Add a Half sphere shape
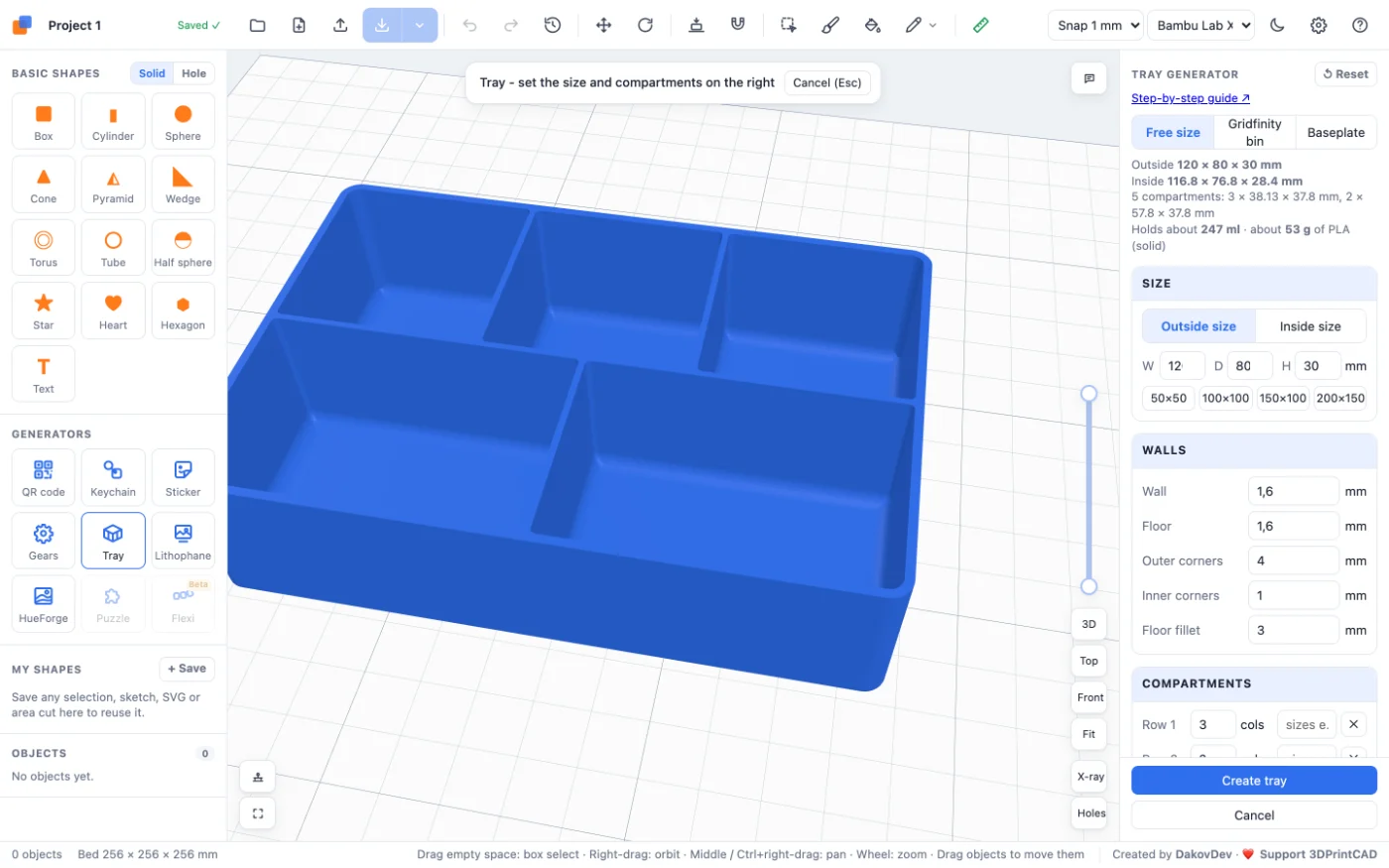This screenshot has width=1389, height=868. click(x=183, y=248)
